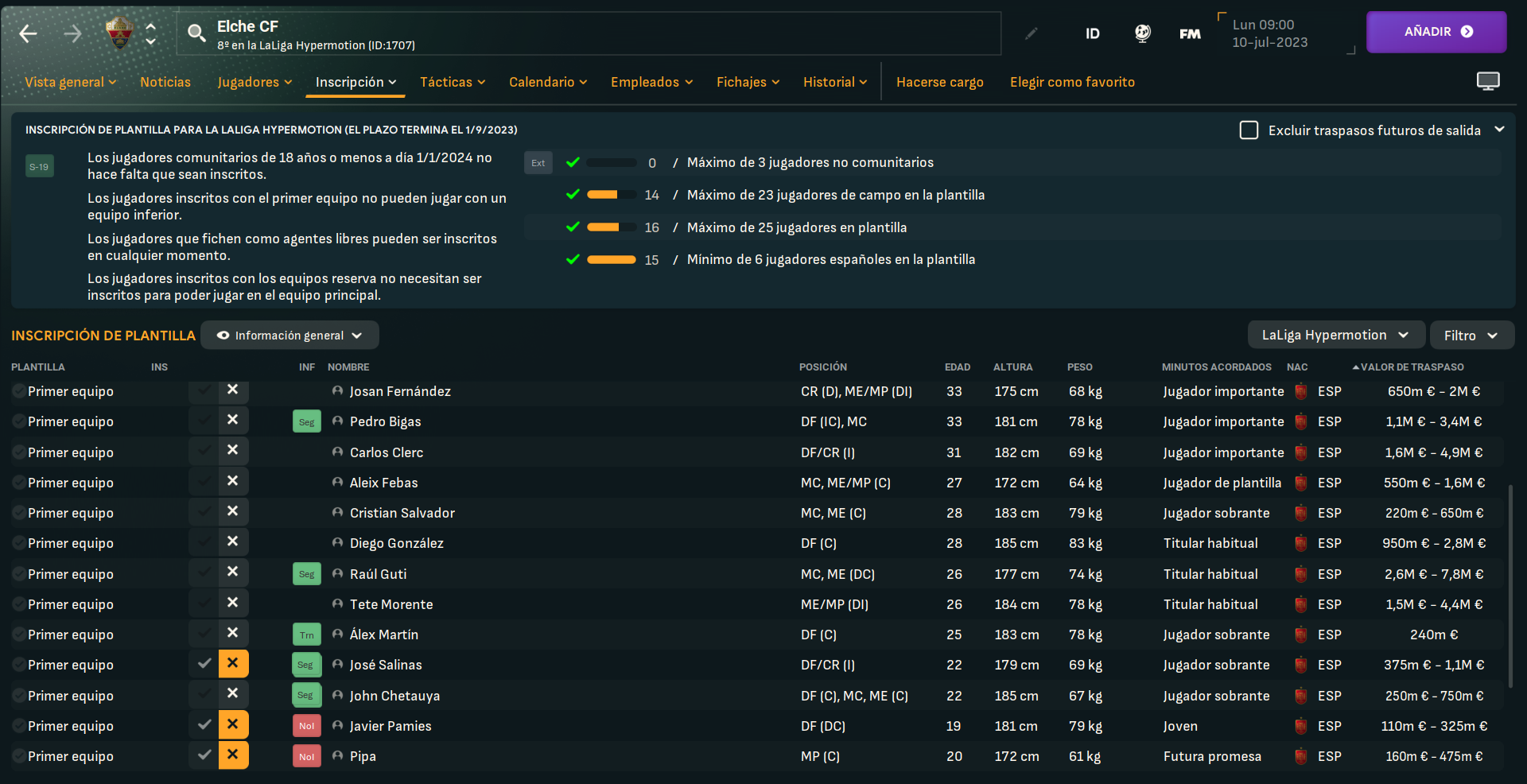The image size is (1527, 784).
Task: Open the Calendario dropdown menu
Action: click(x=548, y=82)
